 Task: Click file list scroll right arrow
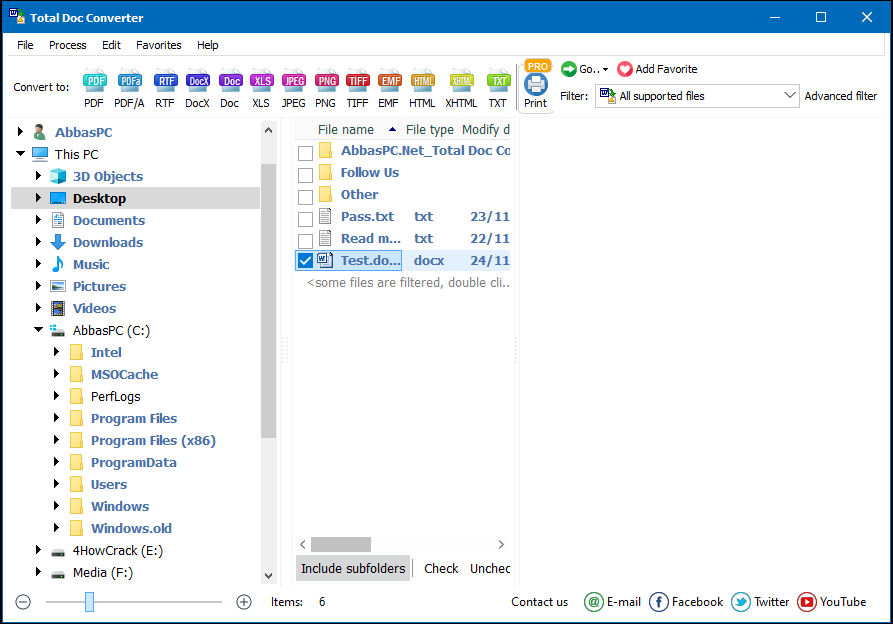[501, 544]
